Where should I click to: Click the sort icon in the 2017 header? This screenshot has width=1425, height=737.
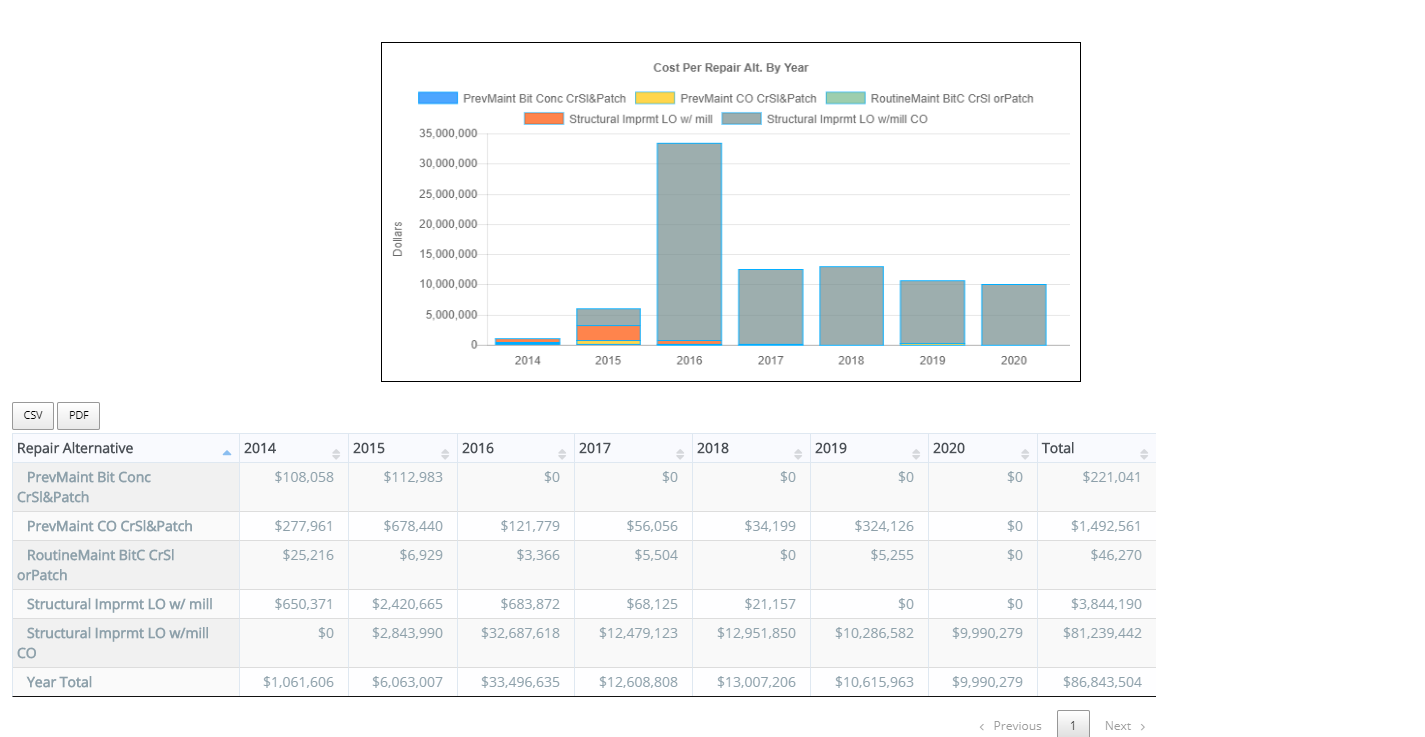[x=680, y=454]
